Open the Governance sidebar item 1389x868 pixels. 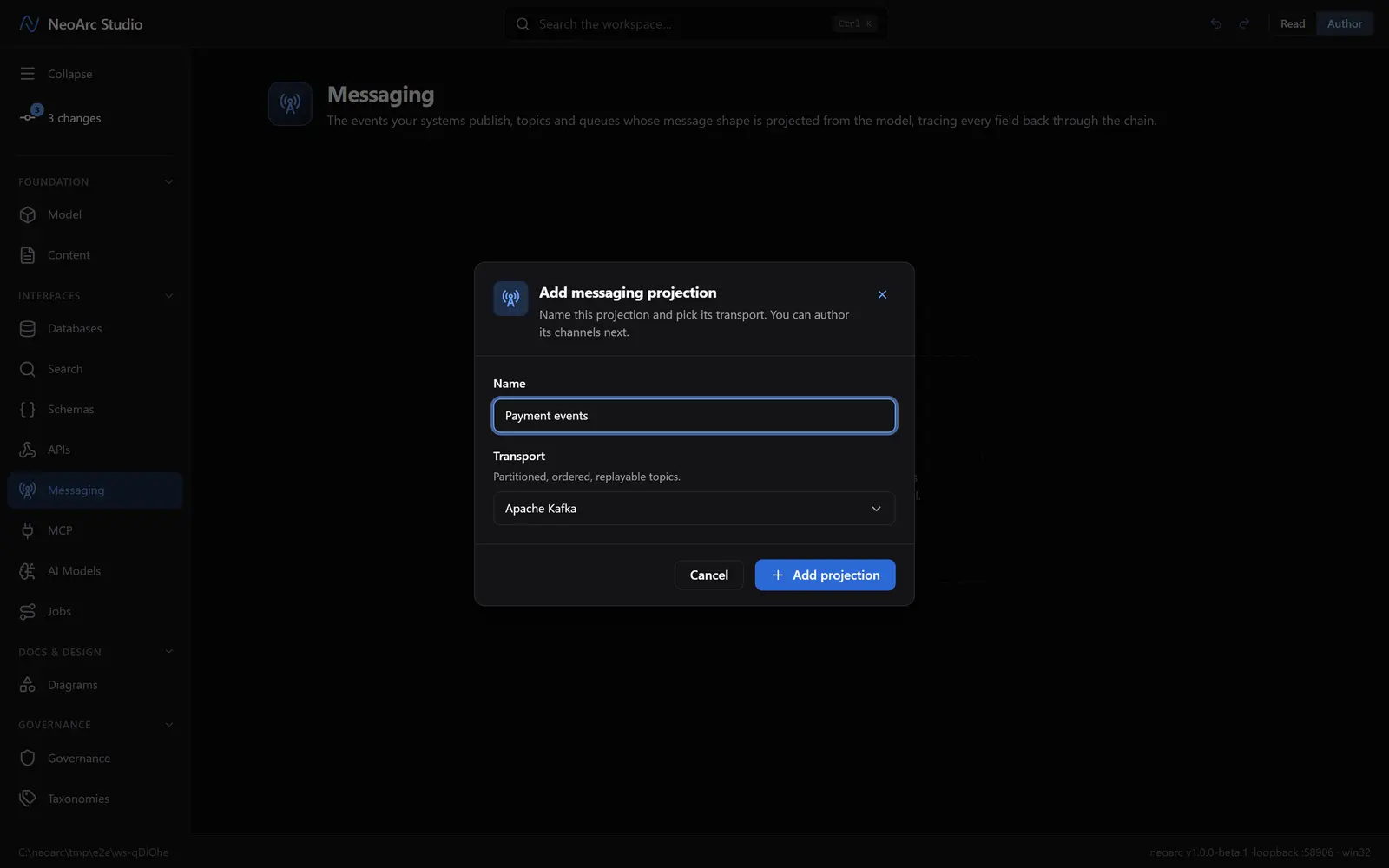(95, 758)
